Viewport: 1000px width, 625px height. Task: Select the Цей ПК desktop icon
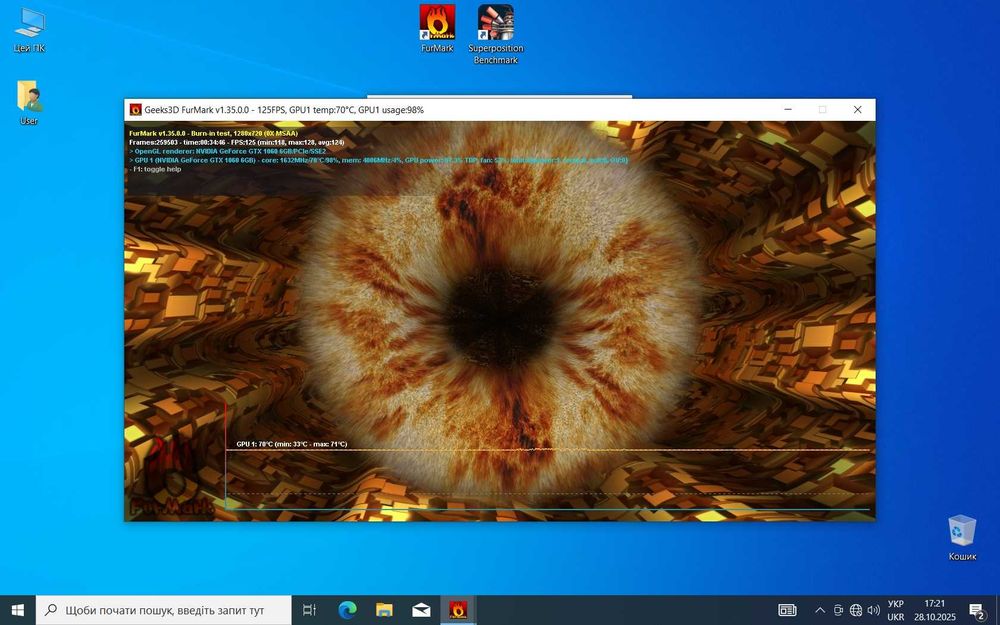click(29, 30)
